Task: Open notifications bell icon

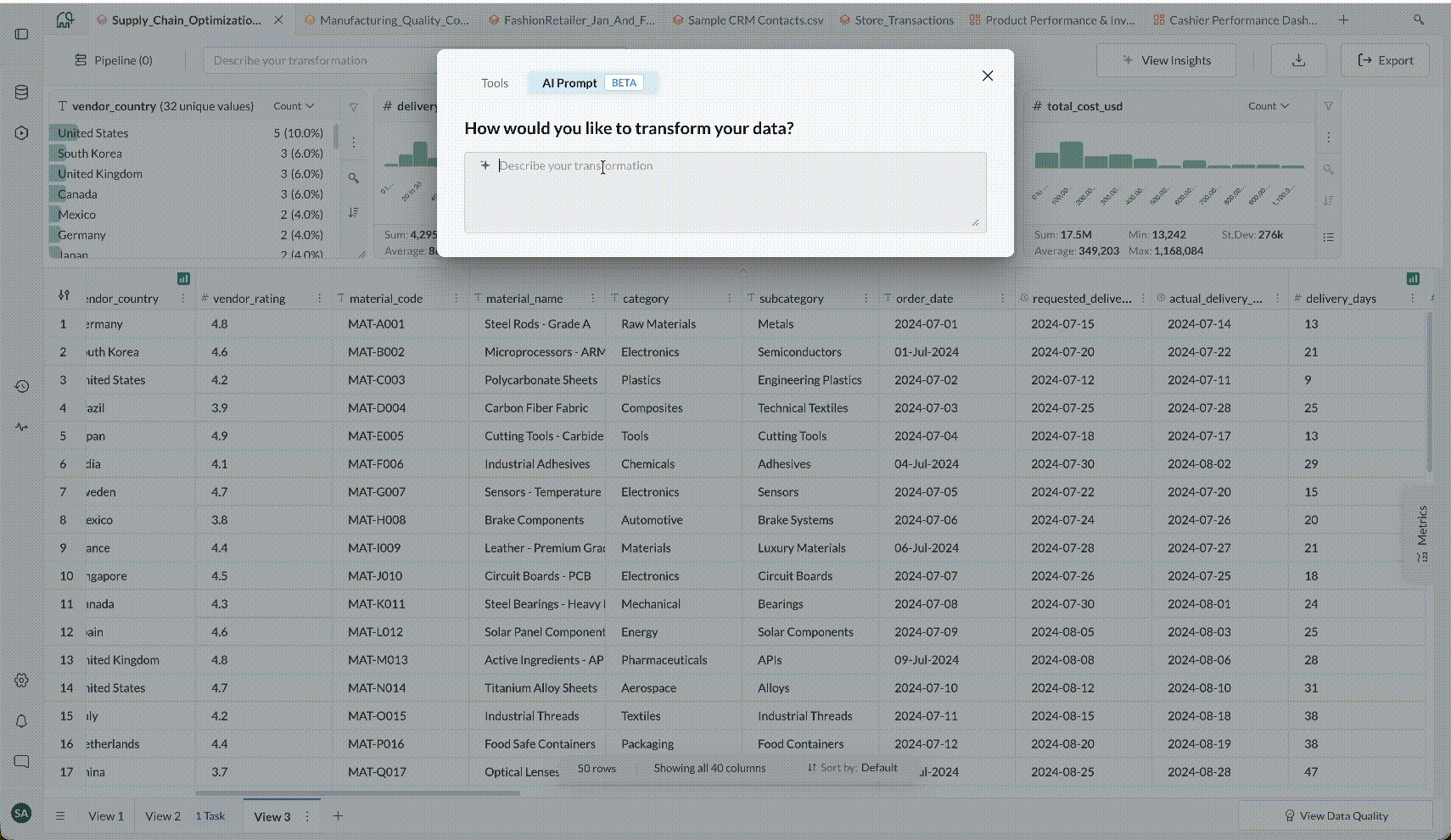Action: click(x=22, y=720)
